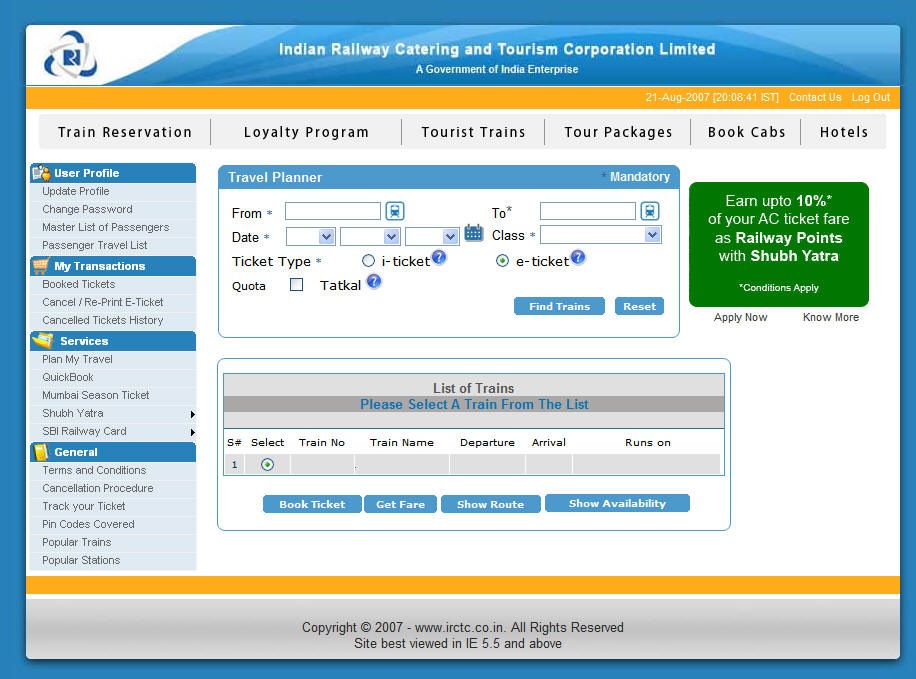Open station picker icon beside To field
Image resolution: width=916 pixels, height=679 pixels.
pos(650,211)
